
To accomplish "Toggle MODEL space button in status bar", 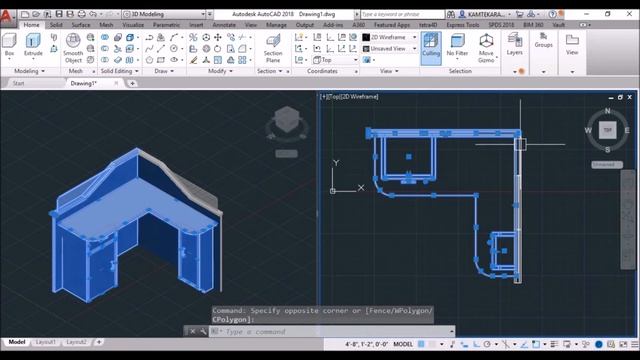I will (403, 344).
